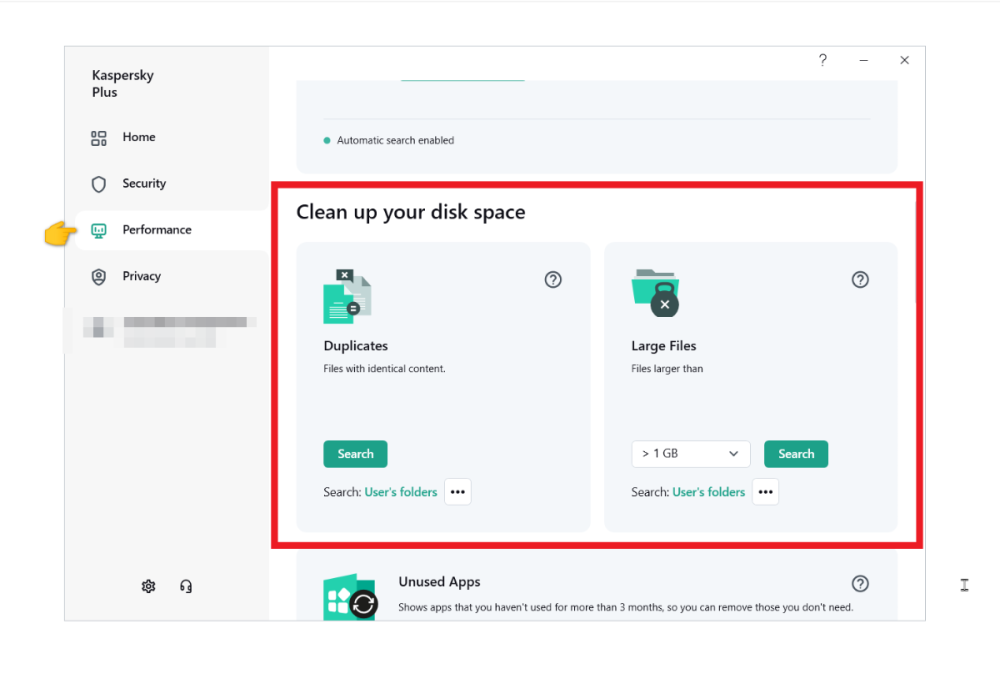
Task: Click the 'Duplicates' title text
Action: click(x=355, y=346)
